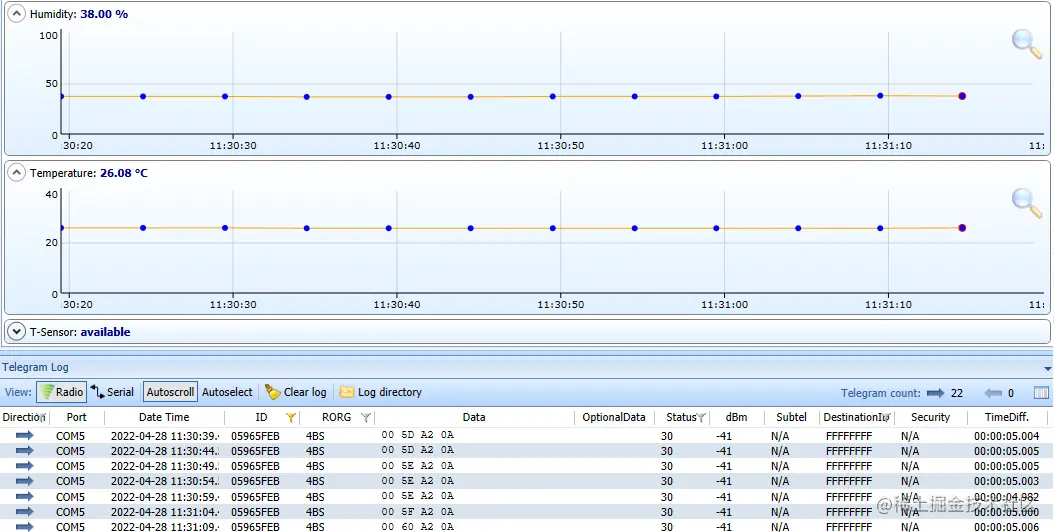Sort by the TimeDiff. column header
1054x532 pixels.
click(x=1007, y=417)
